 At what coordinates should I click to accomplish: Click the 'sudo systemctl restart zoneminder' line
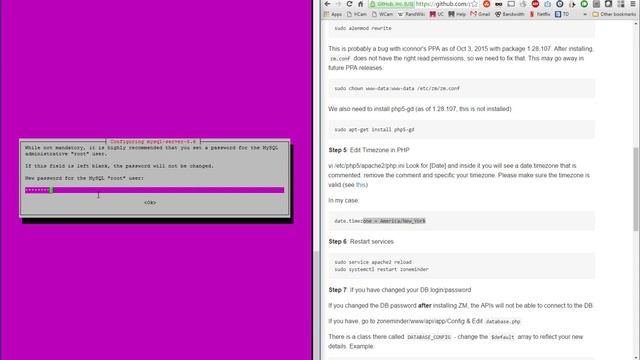381,269
